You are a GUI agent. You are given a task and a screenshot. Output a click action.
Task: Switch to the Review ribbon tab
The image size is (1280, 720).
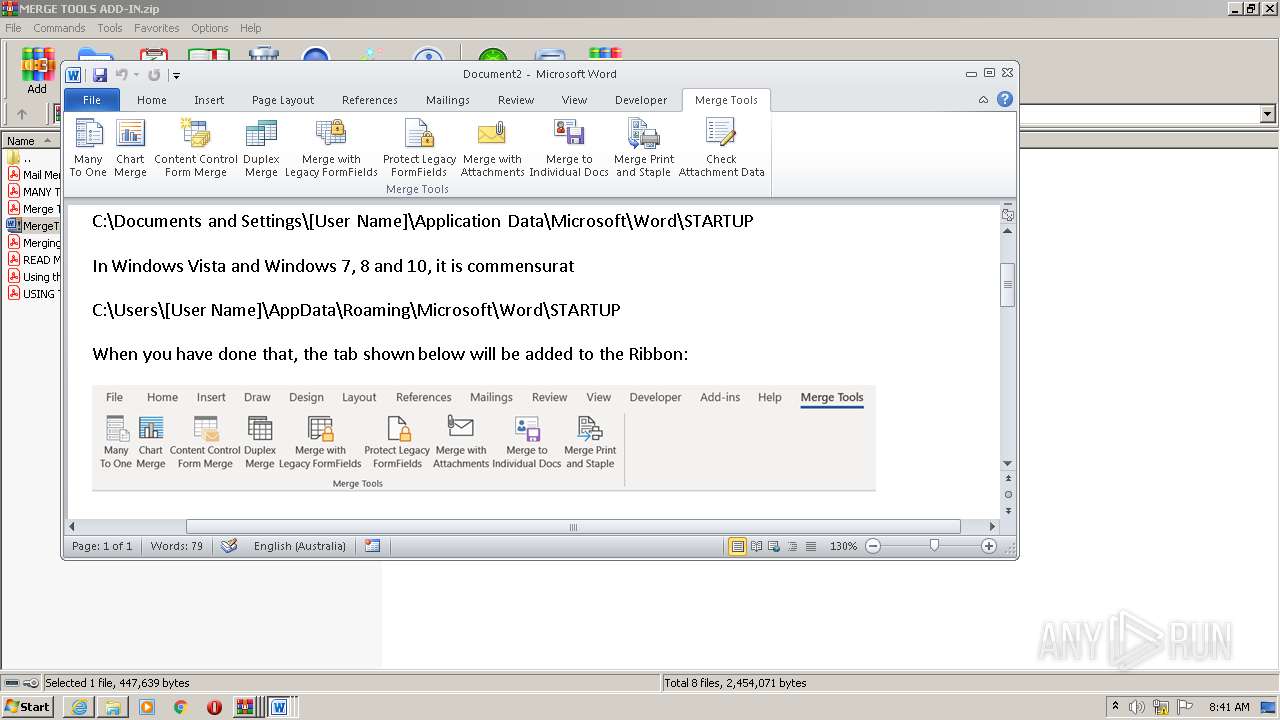tap(516, 100)
